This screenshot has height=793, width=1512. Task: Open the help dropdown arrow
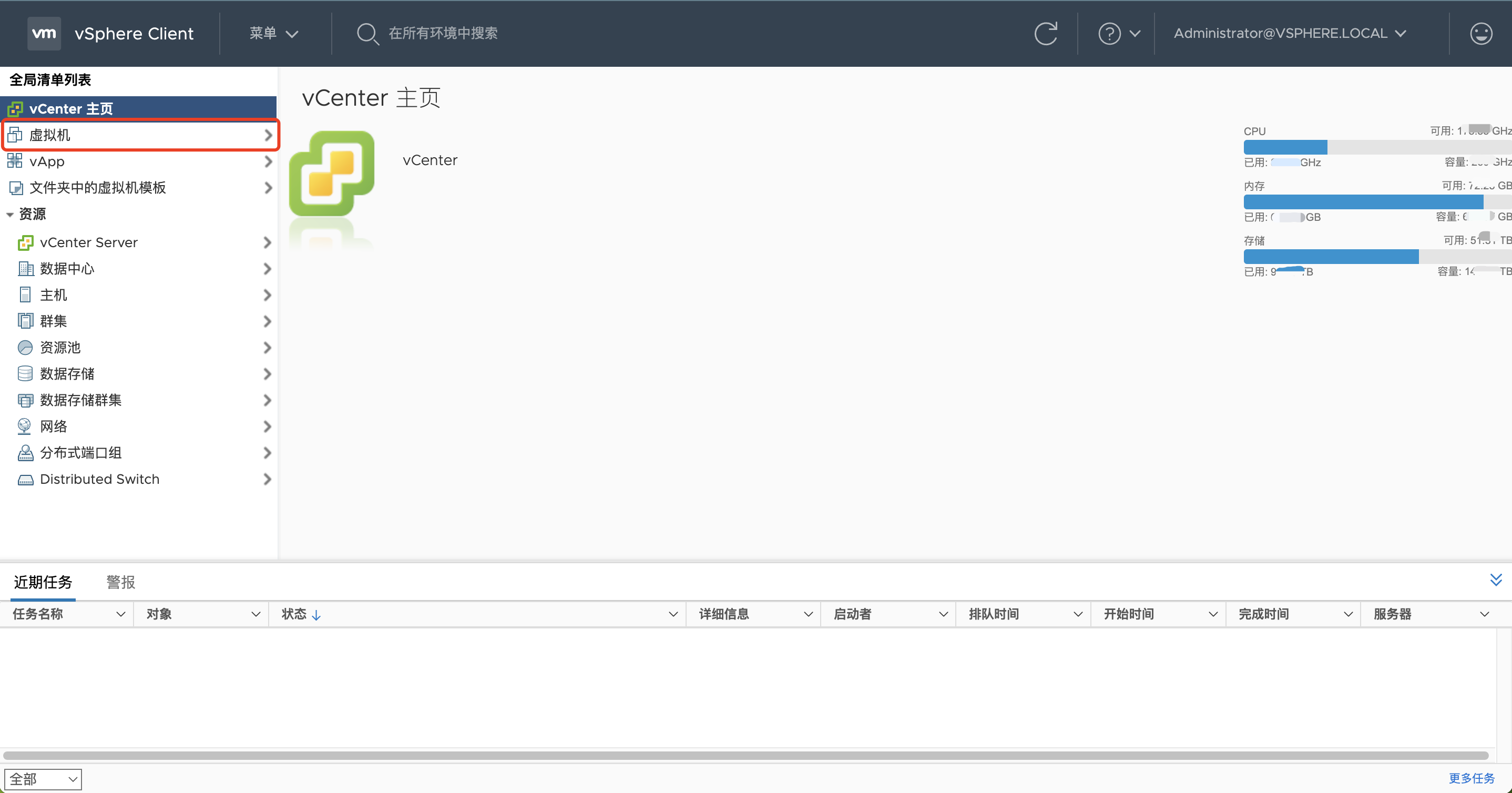1135,34
